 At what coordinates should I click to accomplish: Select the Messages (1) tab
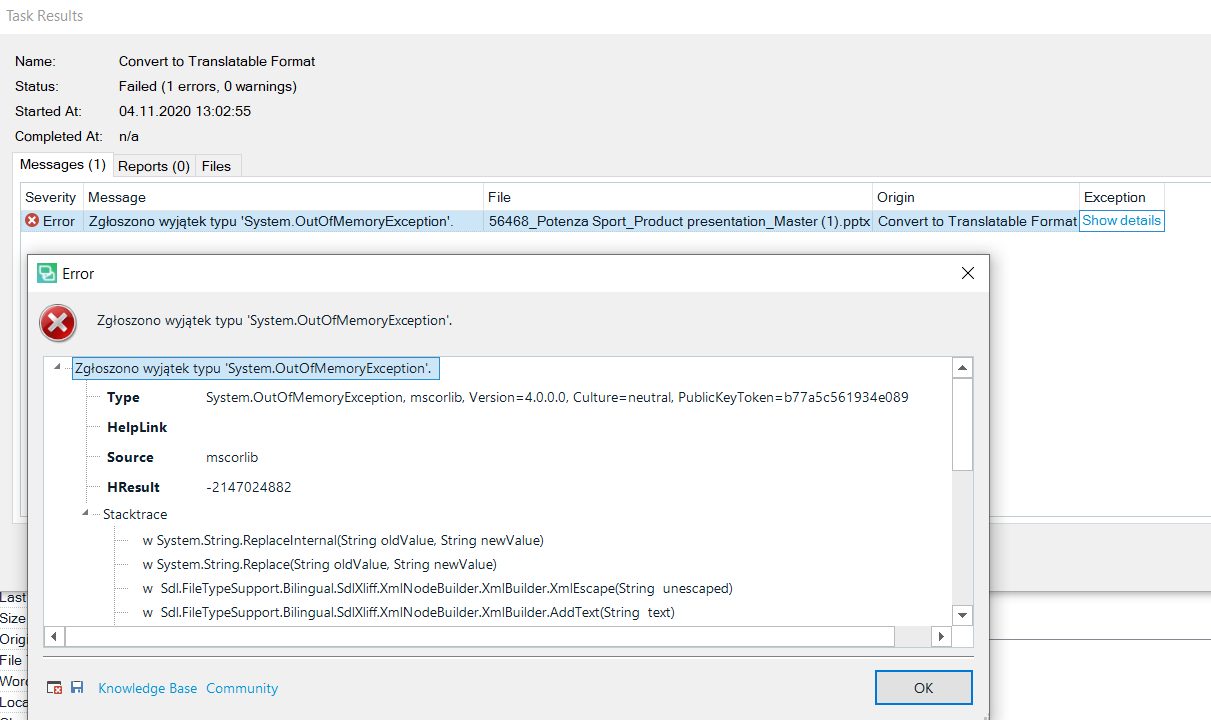(x=62, y=165)
